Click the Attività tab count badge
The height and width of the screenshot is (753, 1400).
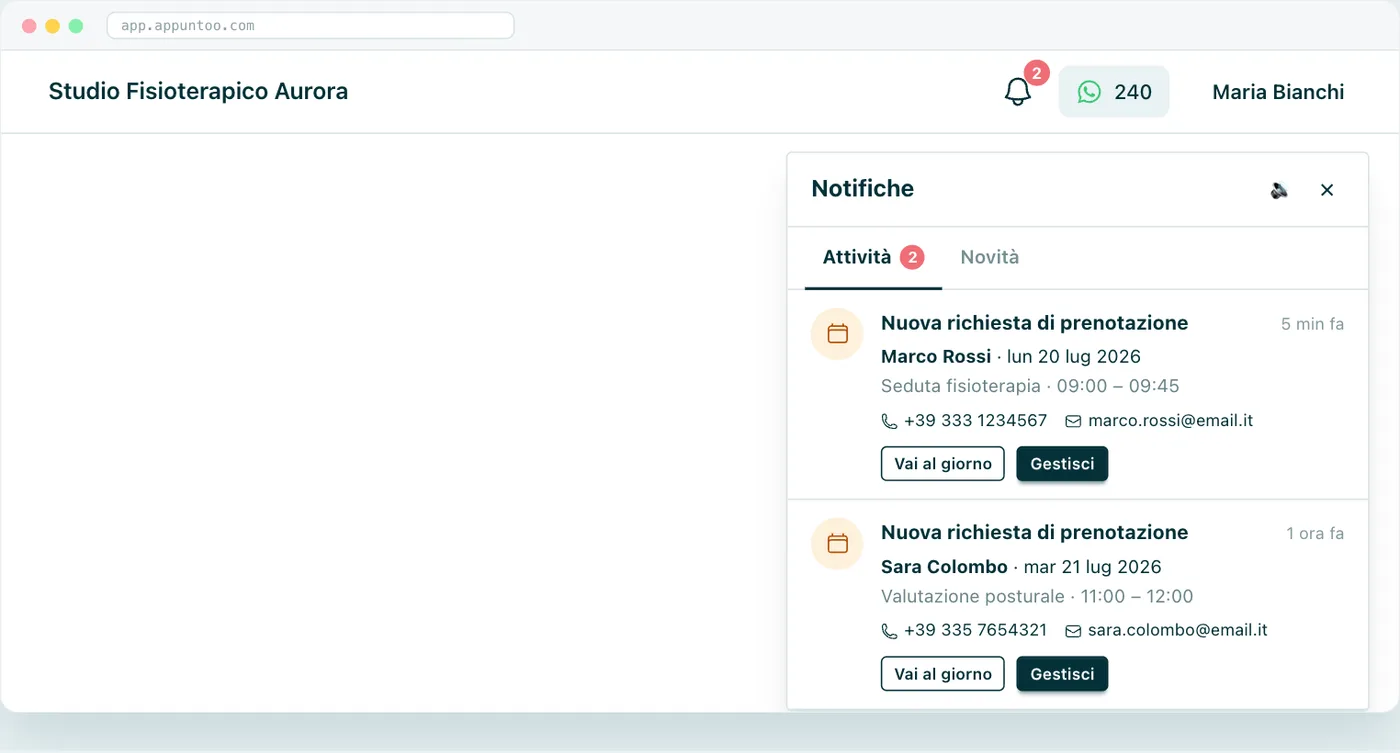click(x=912, y=258)
